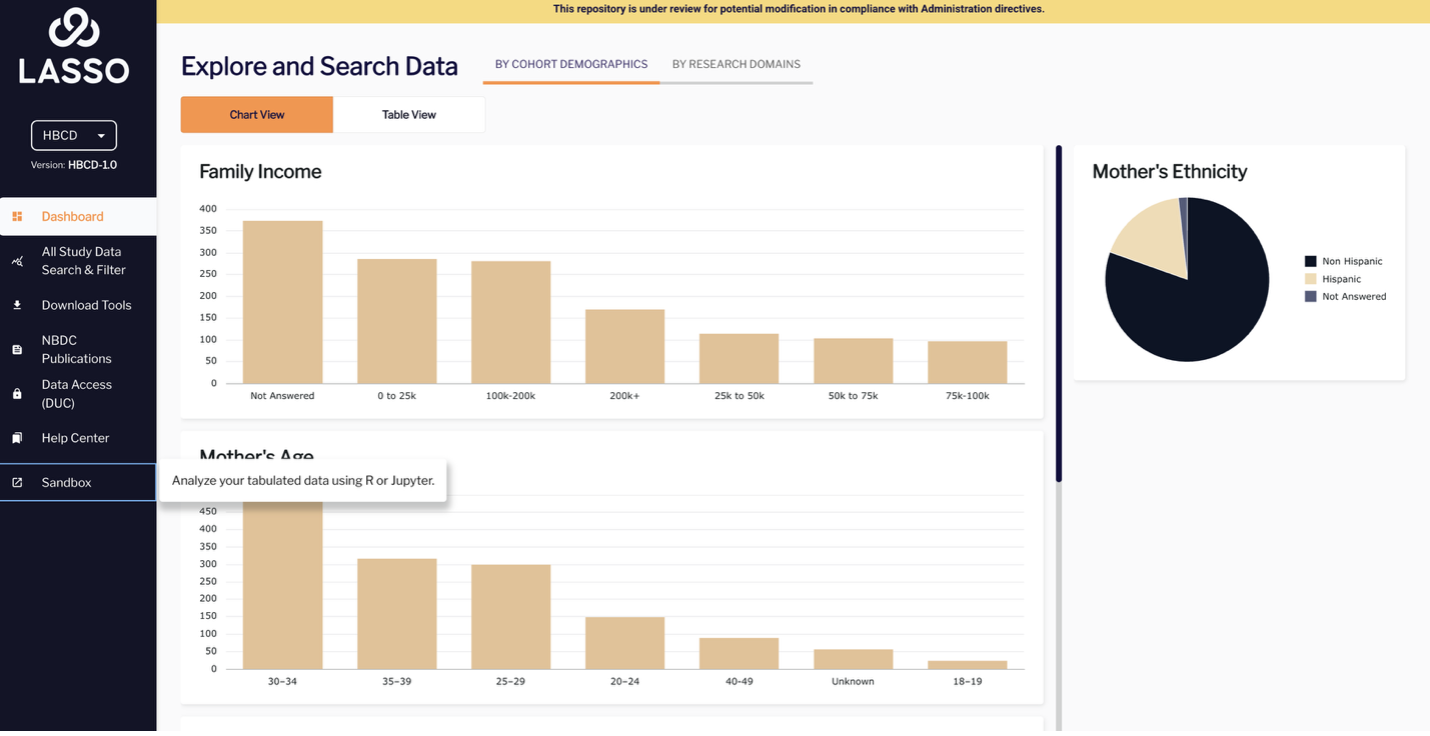Click the Dashboard grid icon

[17, 216]
